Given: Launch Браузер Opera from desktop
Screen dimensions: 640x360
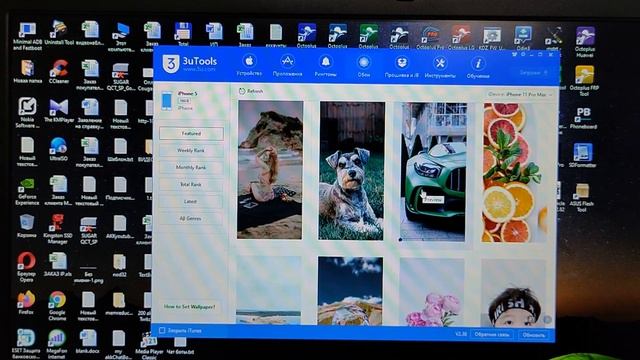Looking at the screenshot, I should click(26, 267).
